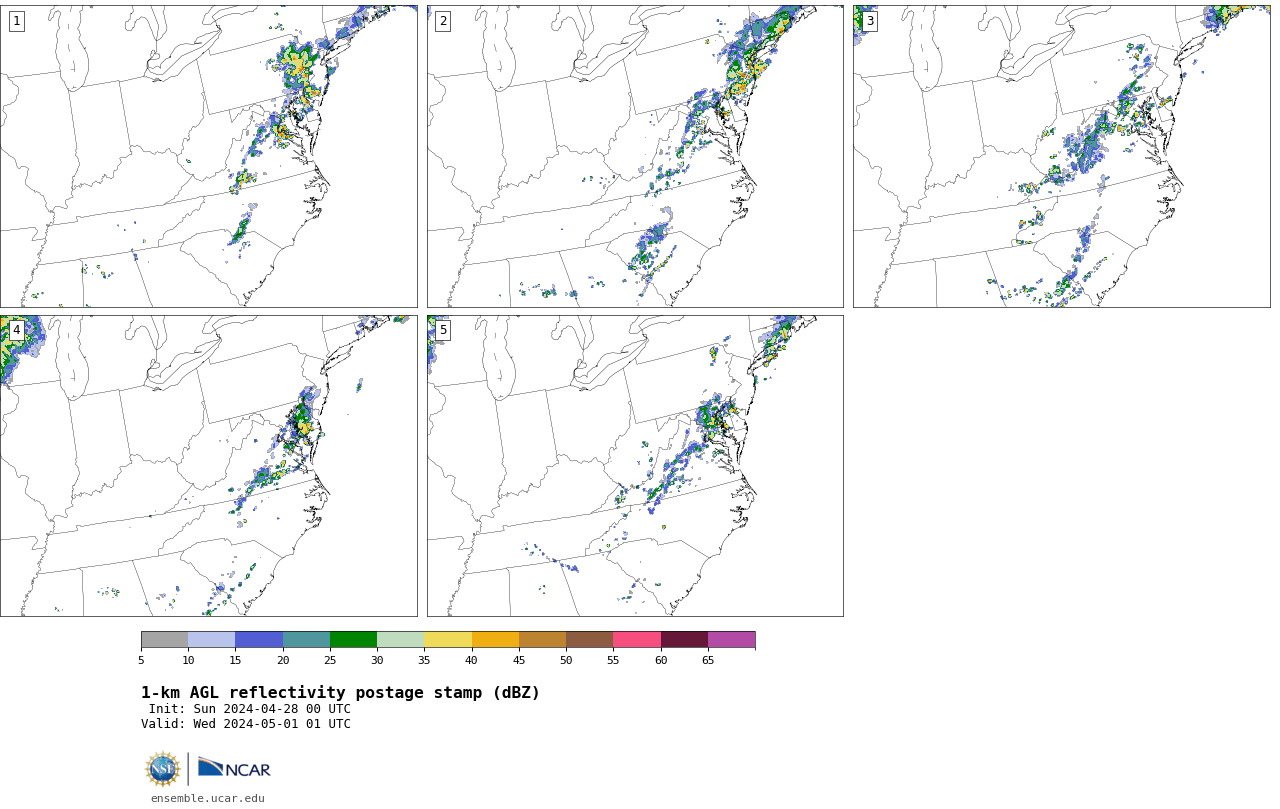
Task: Click the pink 55-60 dBZ swatch
Action: point(637,640)
